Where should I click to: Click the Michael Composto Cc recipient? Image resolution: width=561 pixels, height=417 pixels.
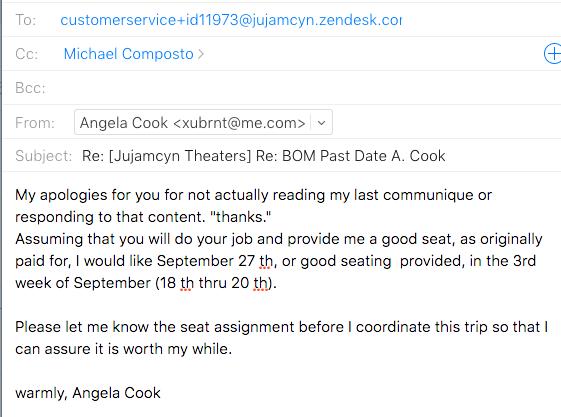(x=129, y=54)
